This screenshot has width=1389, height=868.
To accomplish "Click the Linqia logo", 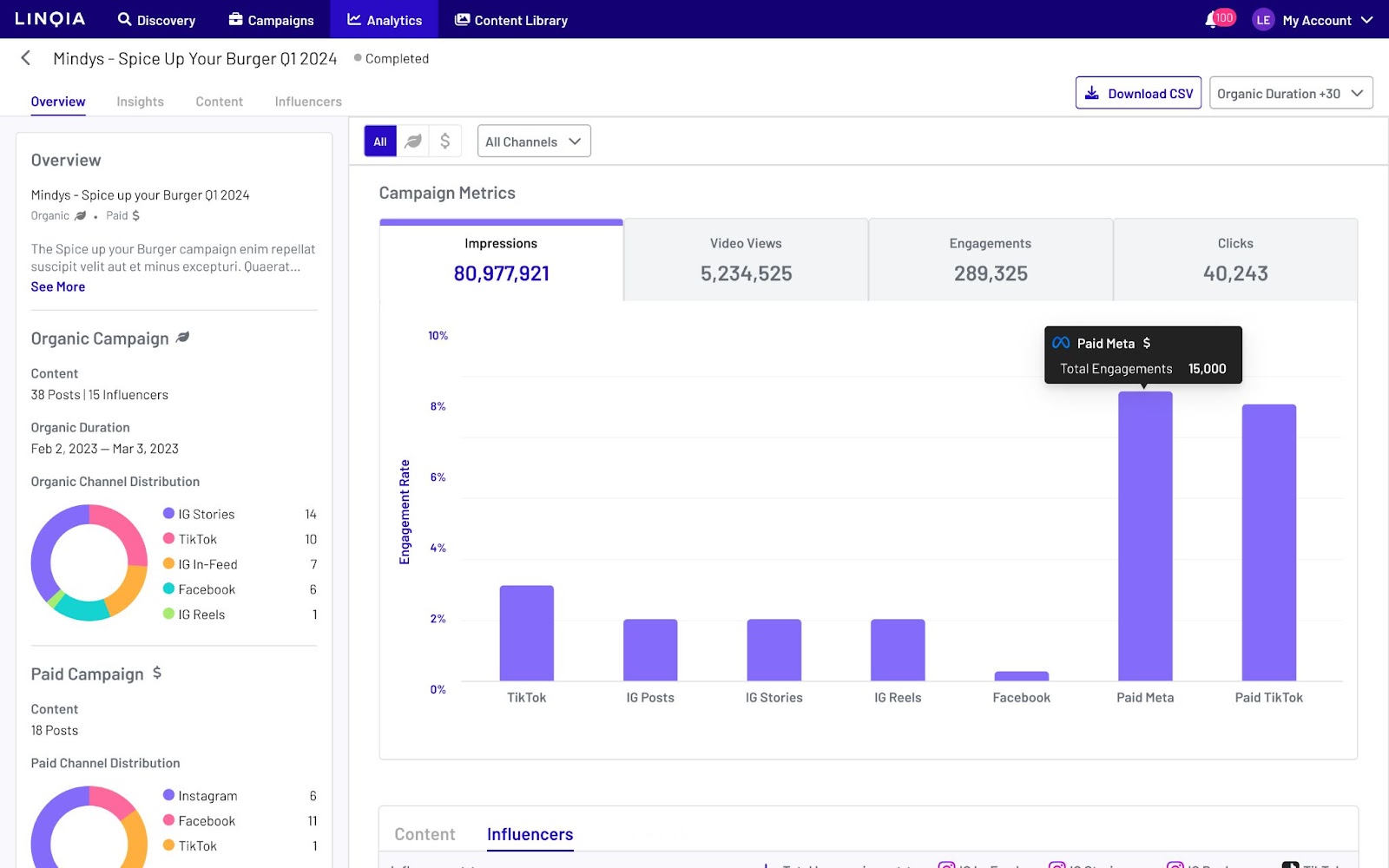I will click(49, 19).
